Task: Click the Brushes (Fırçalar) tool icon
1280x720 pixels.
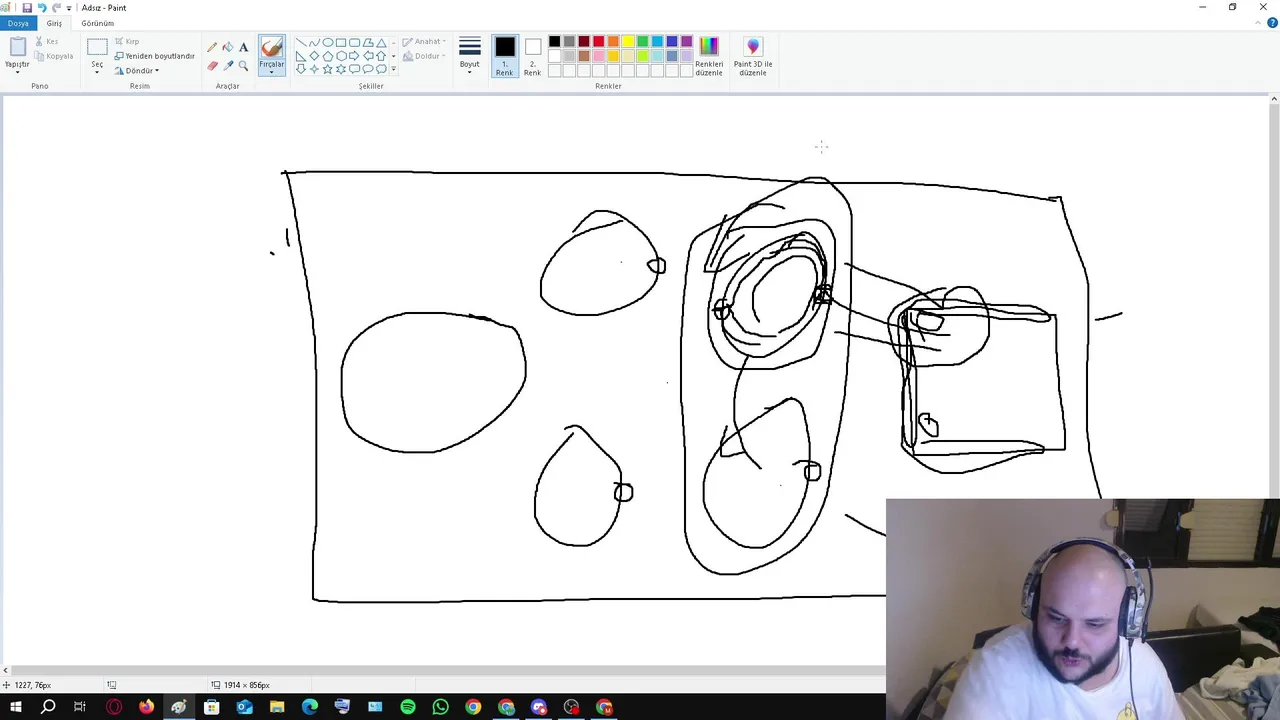Action: coord(271,47)
